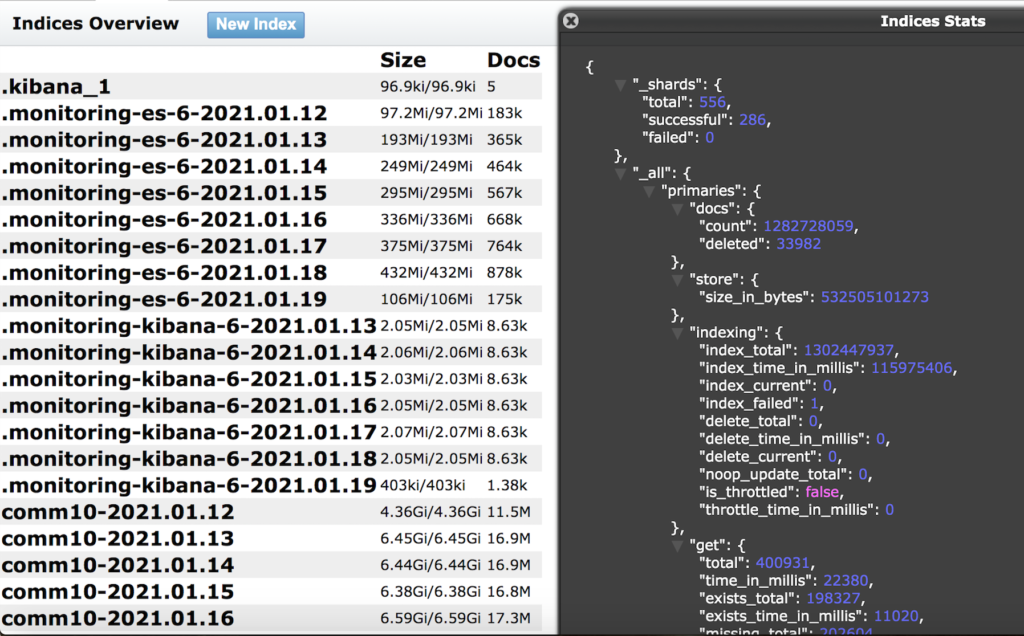Viewport: 1024px width, 636px height.
Task: Select the Indices Stats panel title
Action: pos(933,21)
